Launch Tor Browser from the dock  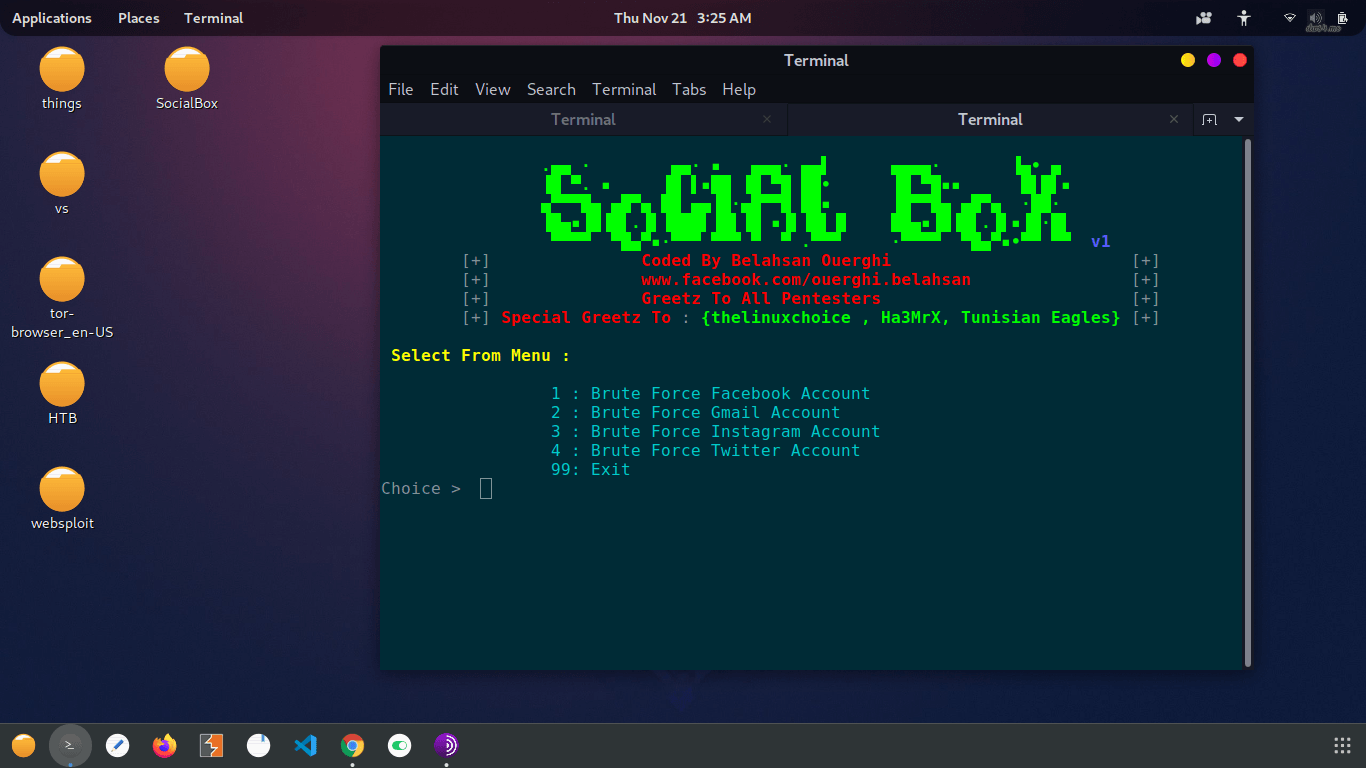click(446, 745)
